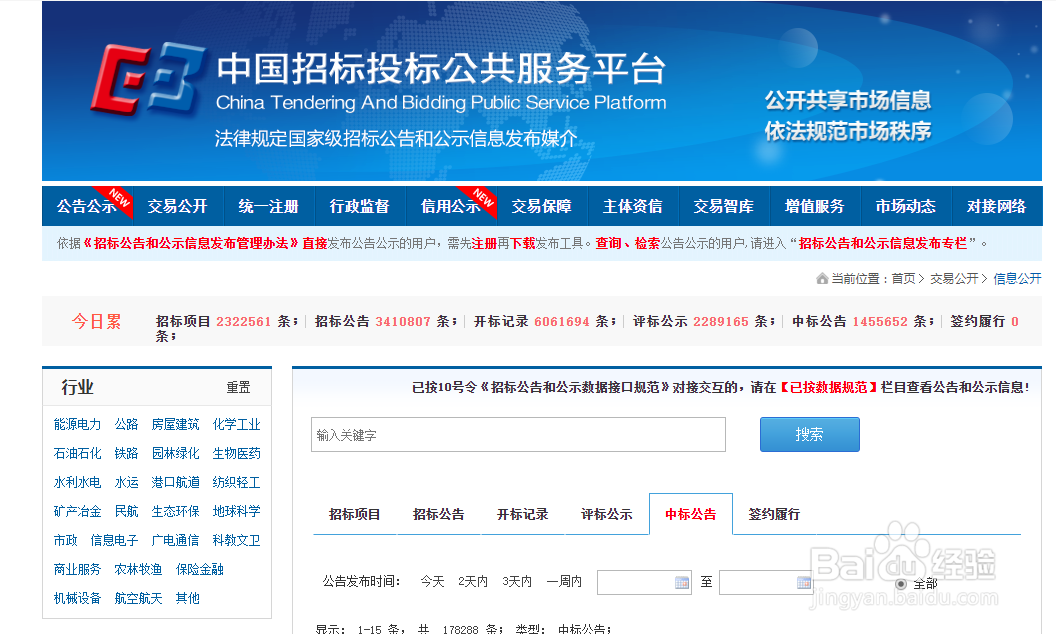The height and width of the screenshot is (634, 1056).
Task: Open 市场动态 navigation menu
Action: coord(905,206)
